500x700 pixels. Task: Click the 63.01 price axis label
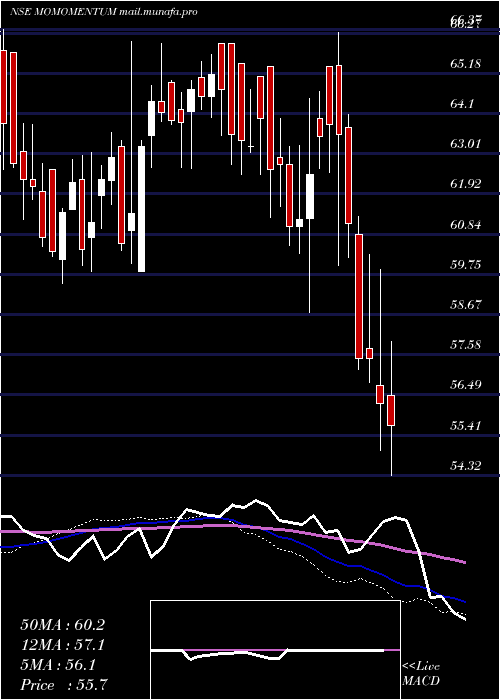pyautogui.click(x=465, y=144)
